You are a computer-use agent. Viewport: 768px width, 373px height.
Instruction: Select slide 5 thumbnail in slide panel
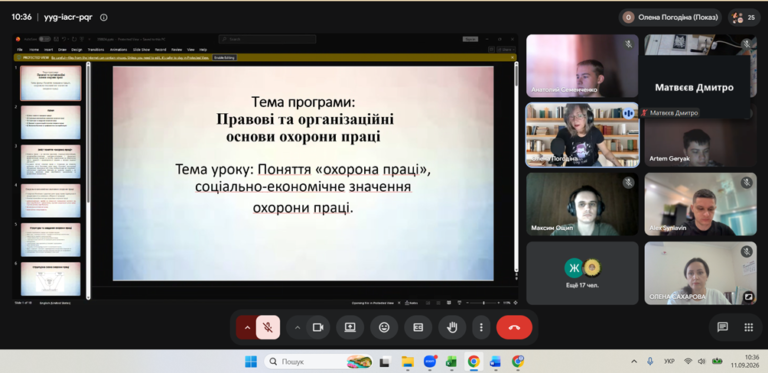pos(50,240)
